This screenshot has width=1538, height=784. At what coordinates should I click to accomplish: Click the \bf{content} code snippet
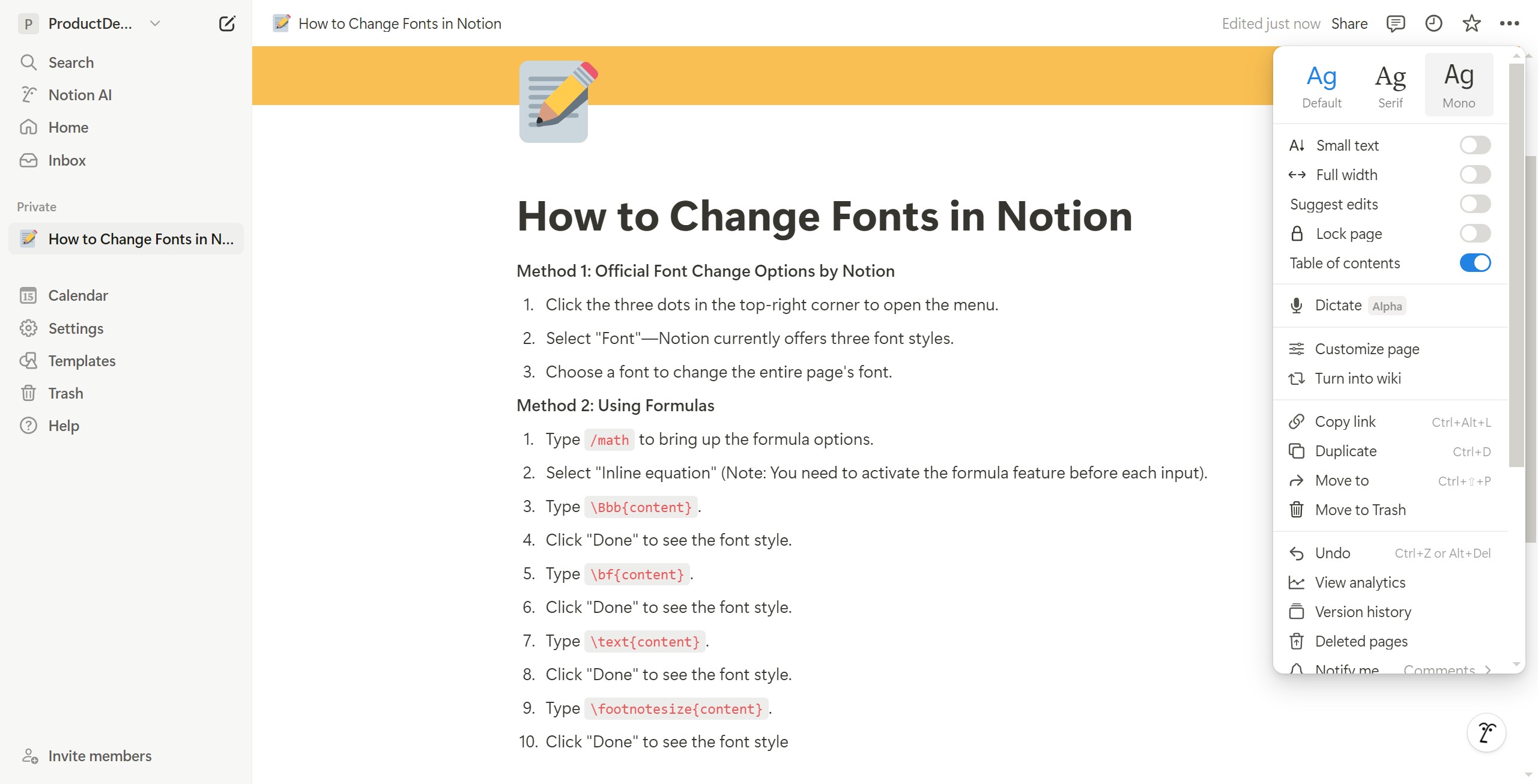click(637, 574)
